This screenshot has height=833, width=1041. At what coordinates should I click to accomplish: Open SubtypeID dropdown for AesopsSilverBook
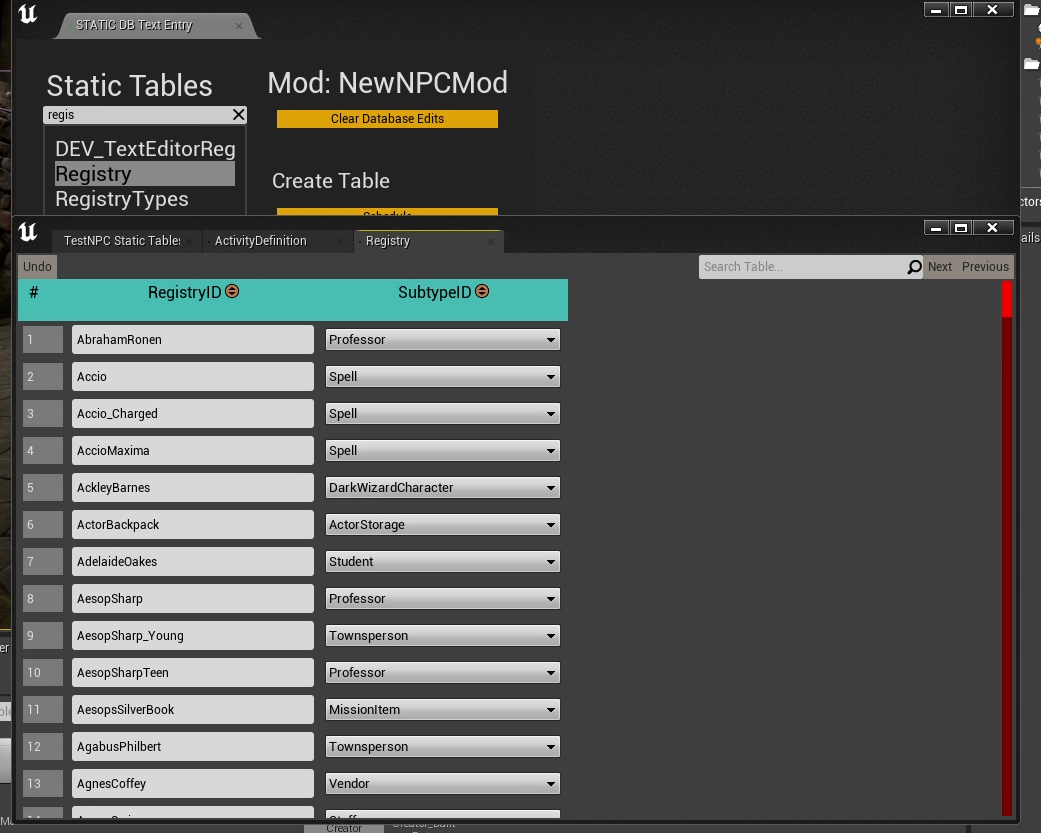click(442, 710)
